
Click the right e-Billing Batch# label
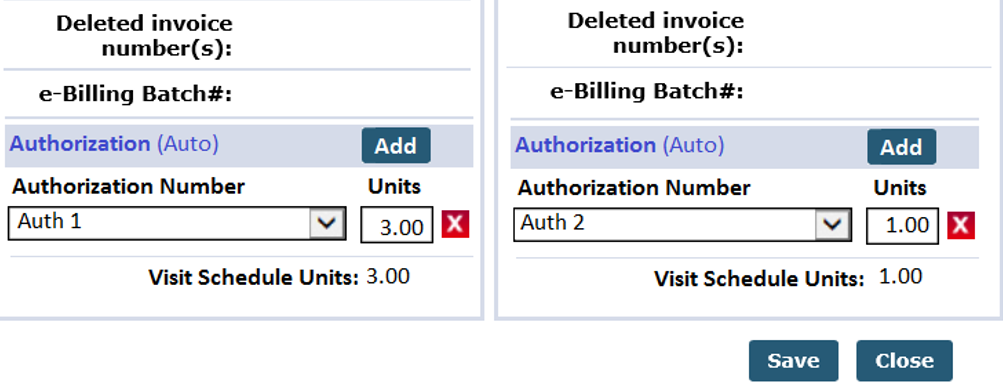647,91
